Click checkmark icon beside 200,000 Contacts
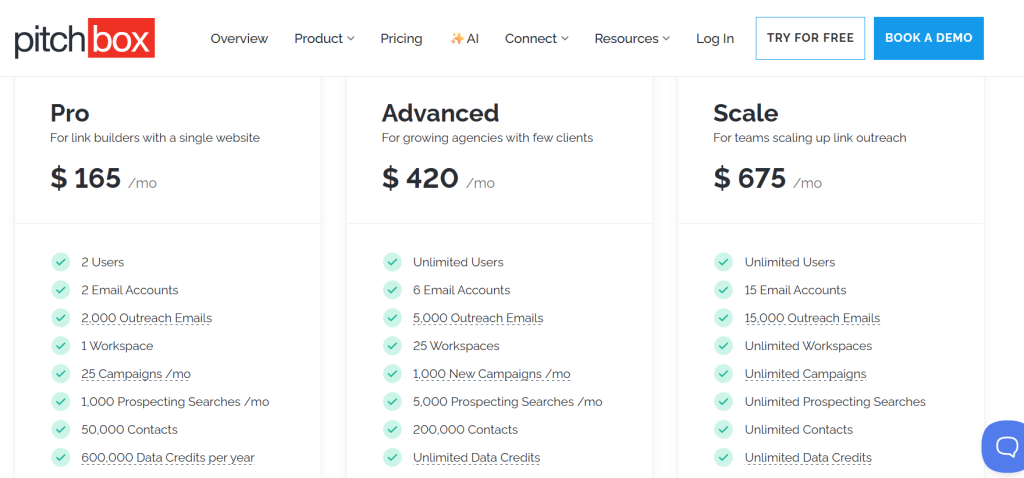Screen dimensions: 1024x478 392,430
